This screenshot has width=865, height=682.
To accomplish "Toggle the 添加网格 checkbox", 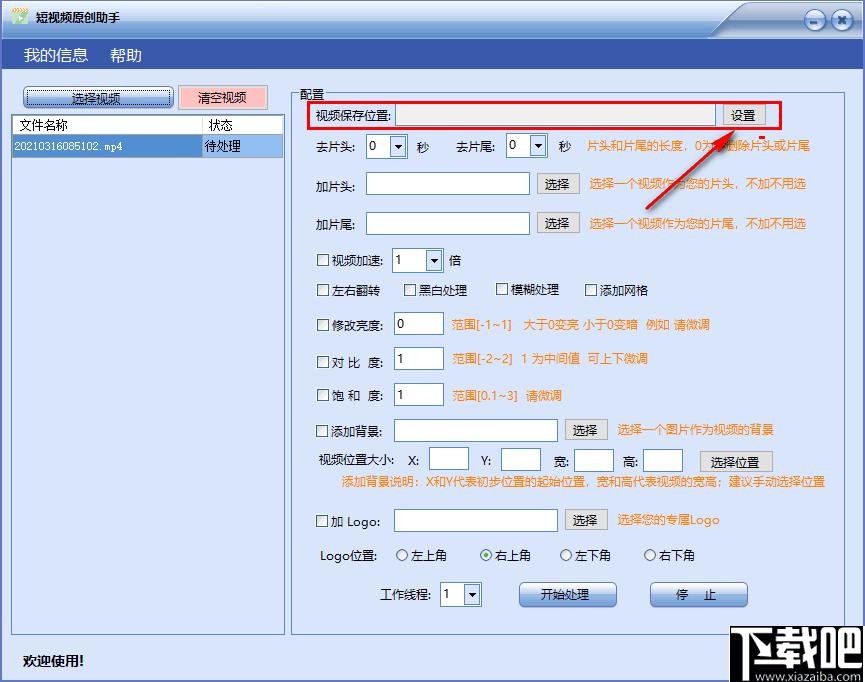I will pos(591,290).
